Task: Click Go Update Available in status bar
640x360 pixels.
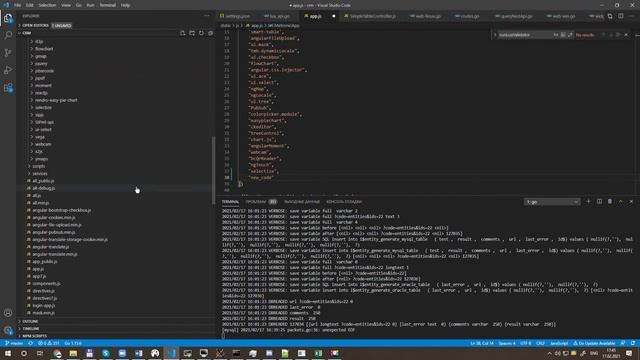Action: pos(594,343)
